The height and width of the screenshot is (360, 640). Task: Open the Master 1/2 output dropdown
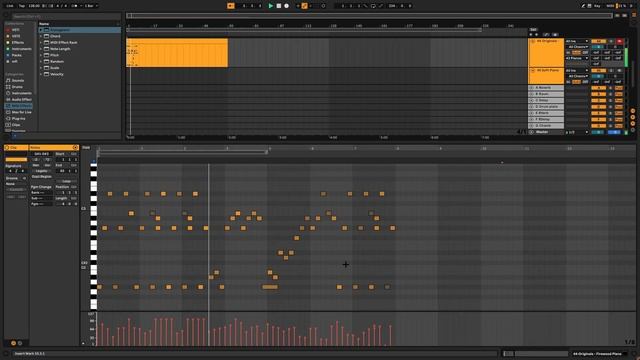pyautogui.click(x=577, y=132)
